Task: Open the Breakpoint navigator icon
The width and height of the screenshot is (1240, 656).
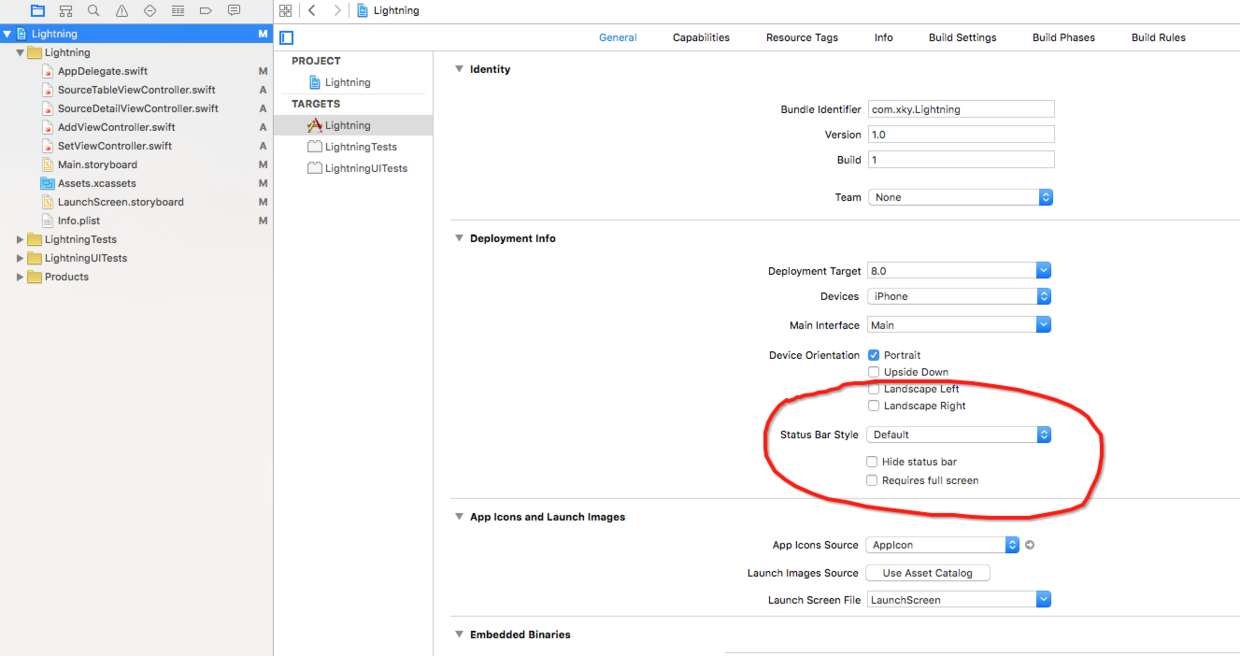Action: click(206, 11)
